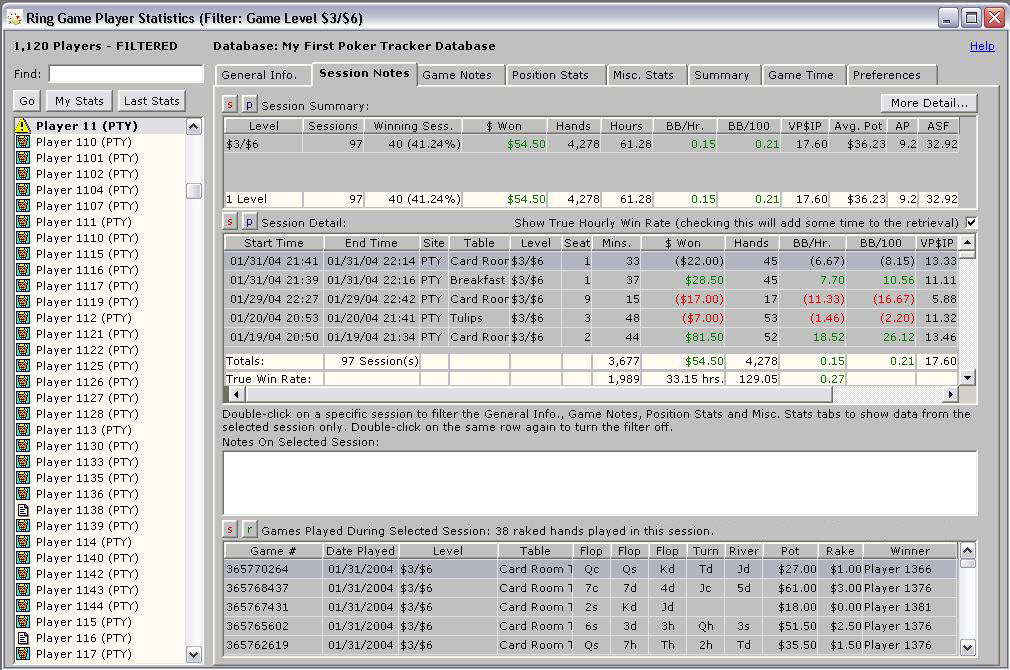
Task: Click the 's' icon beside Games Played
Action: pos(229,530)
